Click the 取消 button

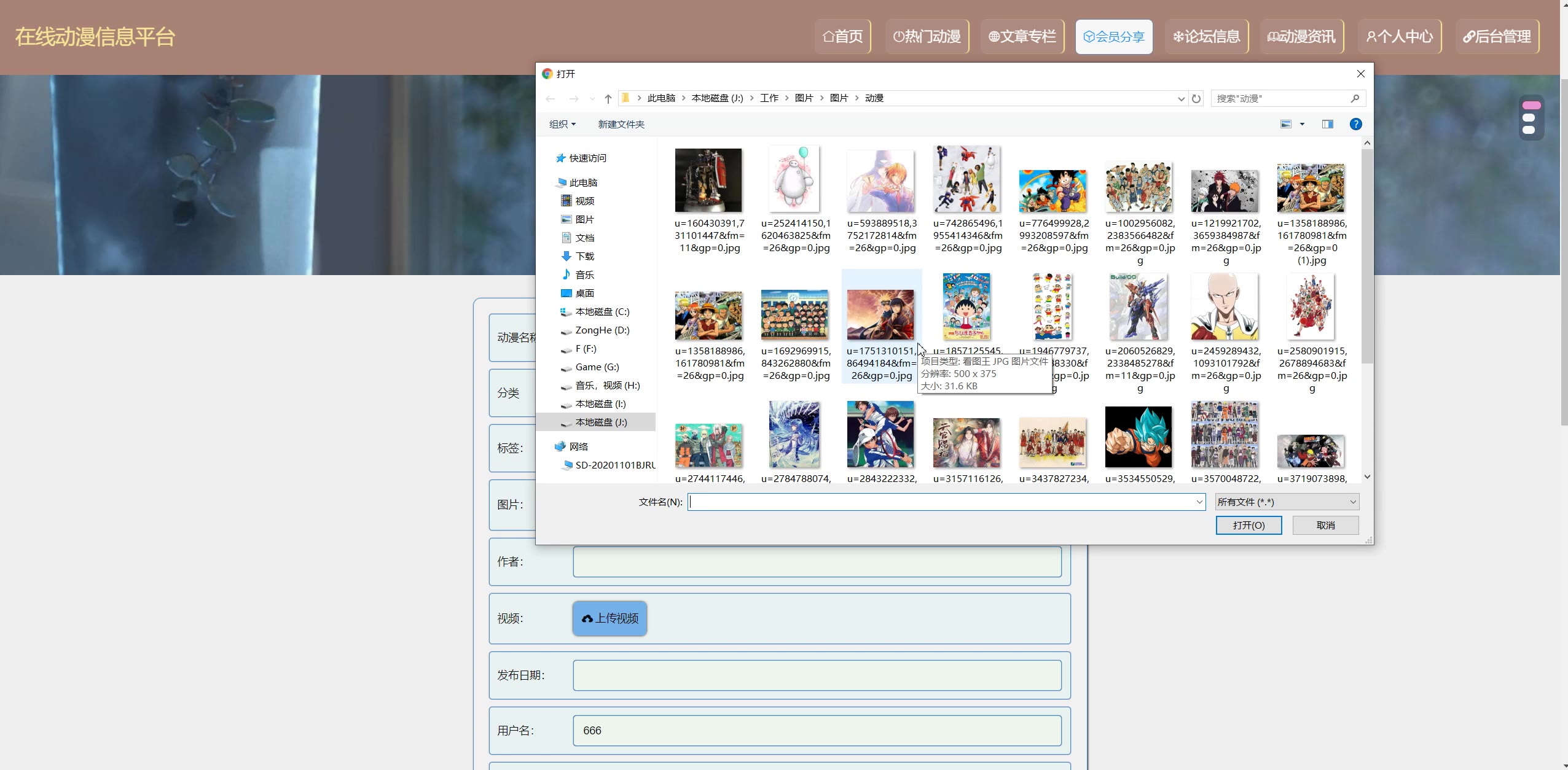pos(1325,525)
